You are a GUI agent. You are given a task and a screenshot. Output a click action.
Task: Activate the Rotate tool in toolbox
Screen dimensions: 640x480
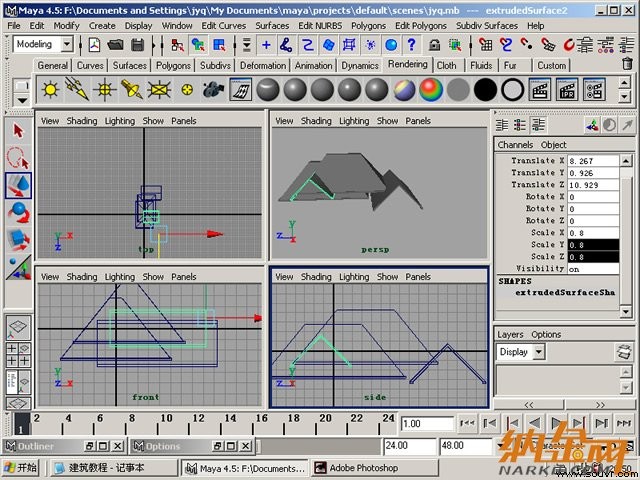(18, 213)
